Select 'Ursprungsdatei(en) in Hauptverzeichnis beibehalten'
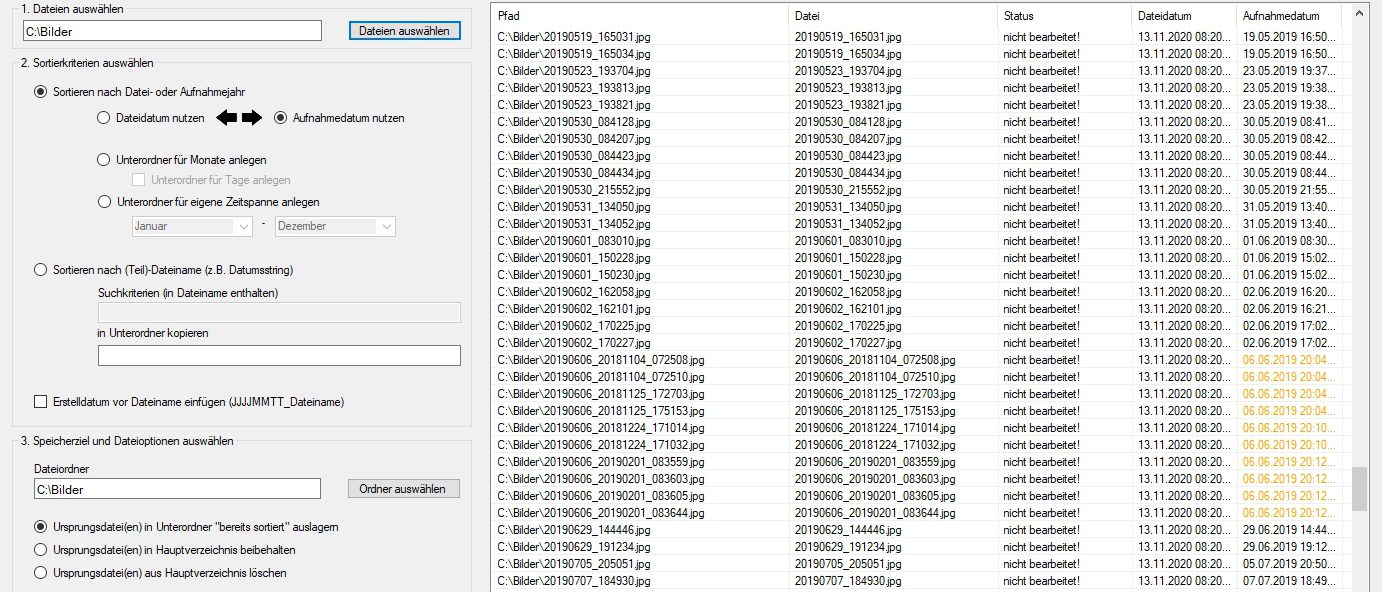This screenshot has height=592, width=1382. [x=41, y=549]
